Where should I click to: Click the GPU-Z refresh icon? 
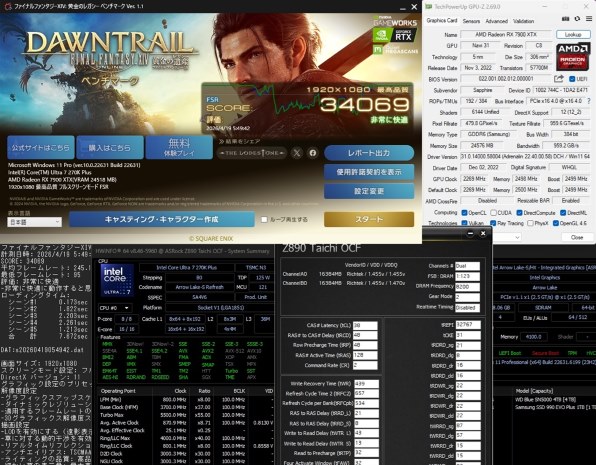(x=577, y=19)
